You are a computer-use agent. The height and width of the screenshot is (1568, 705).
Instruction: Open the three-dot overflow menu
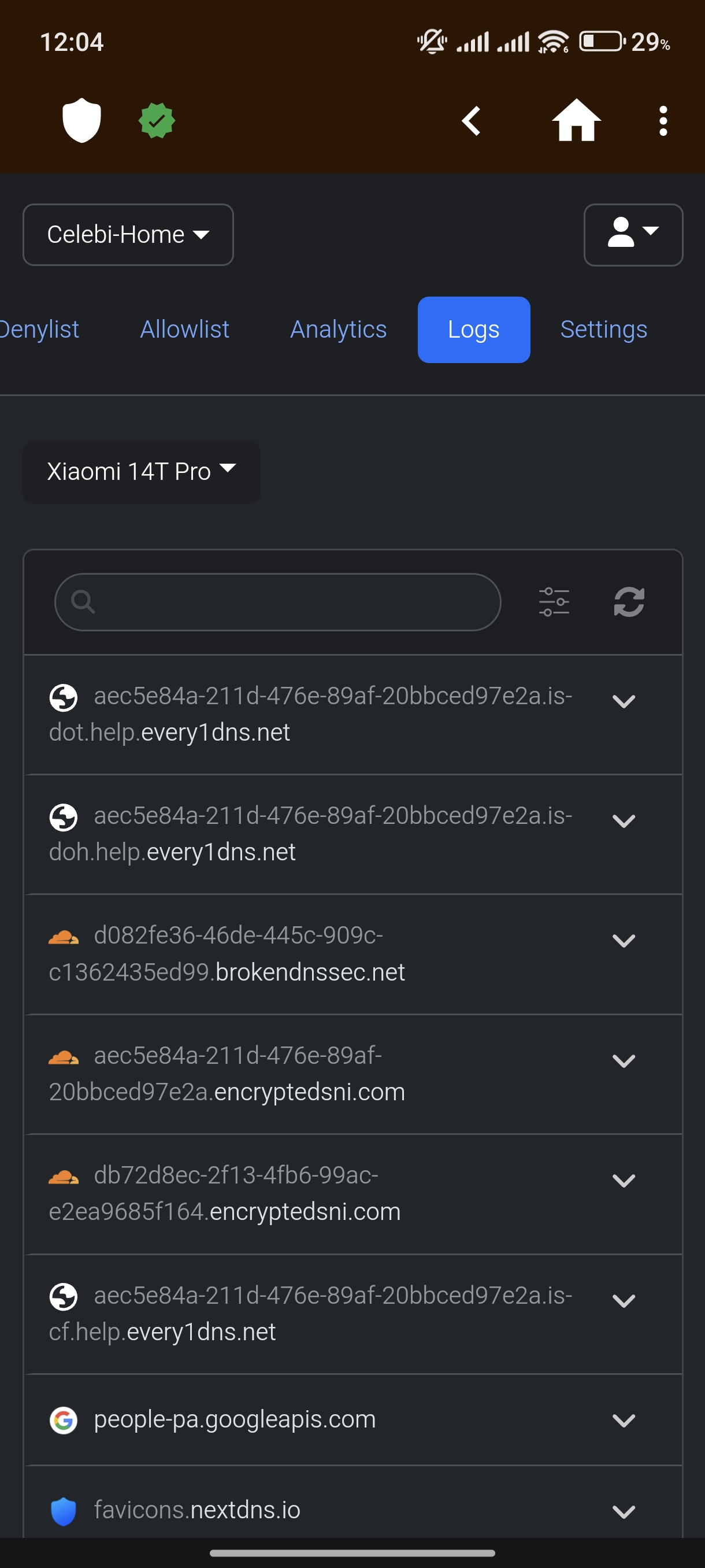click(x=663, y=120)
